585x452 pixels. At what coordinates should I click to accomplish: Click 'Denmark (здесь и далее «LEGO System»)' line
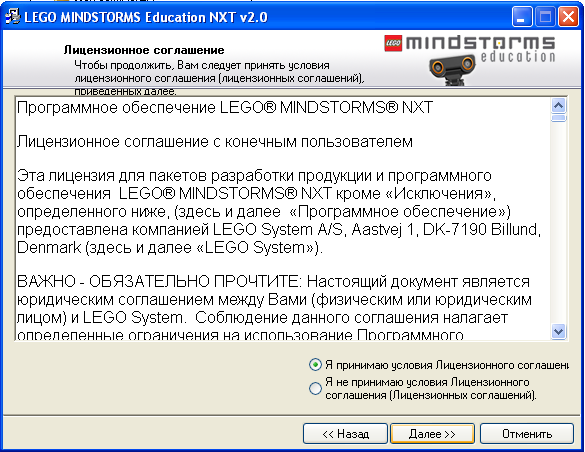click(x=170, y=248)
